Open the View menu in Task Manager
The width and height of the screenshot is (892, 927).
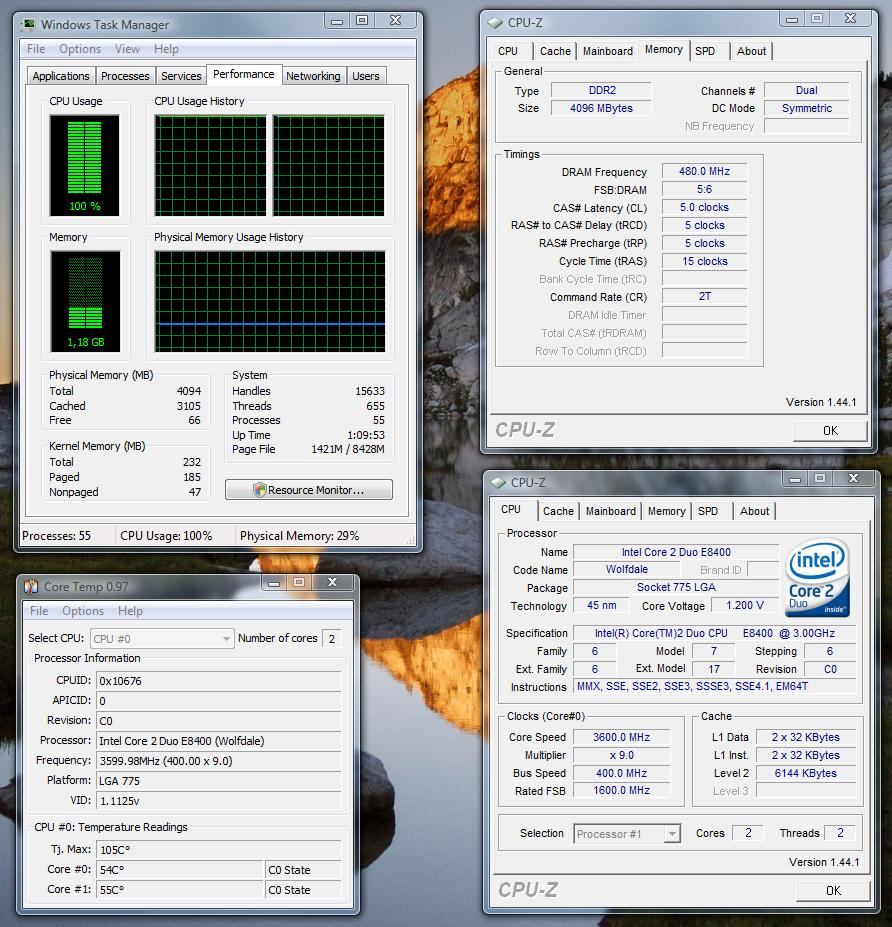pyautogui.click(x=127, y=49)
